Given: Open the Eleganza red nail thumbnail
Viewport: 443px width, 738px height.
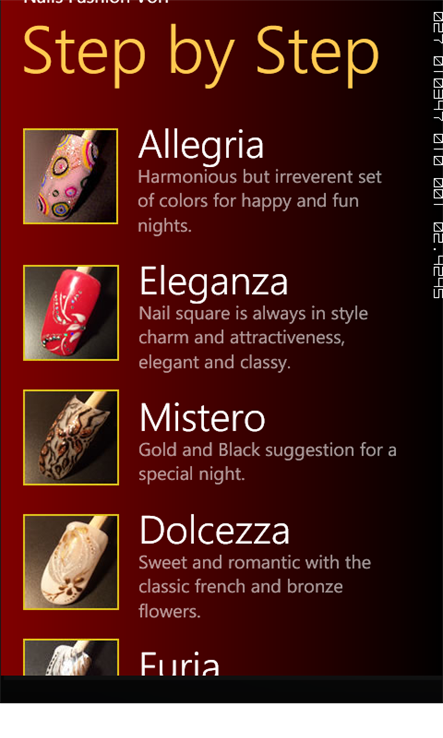Looking at the screenshot, I should coord(71,313).
